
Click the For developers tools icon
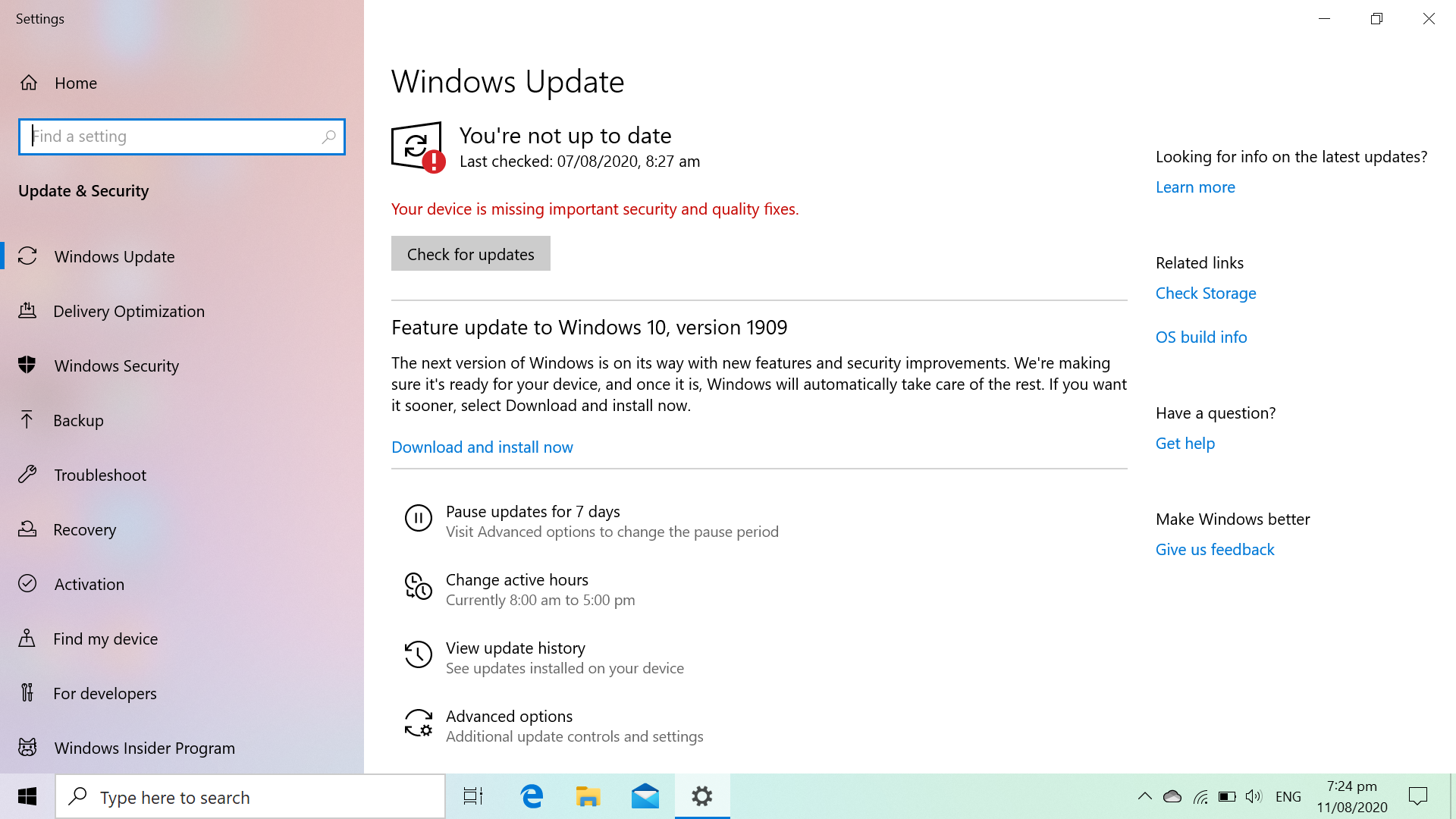(27, 693)
